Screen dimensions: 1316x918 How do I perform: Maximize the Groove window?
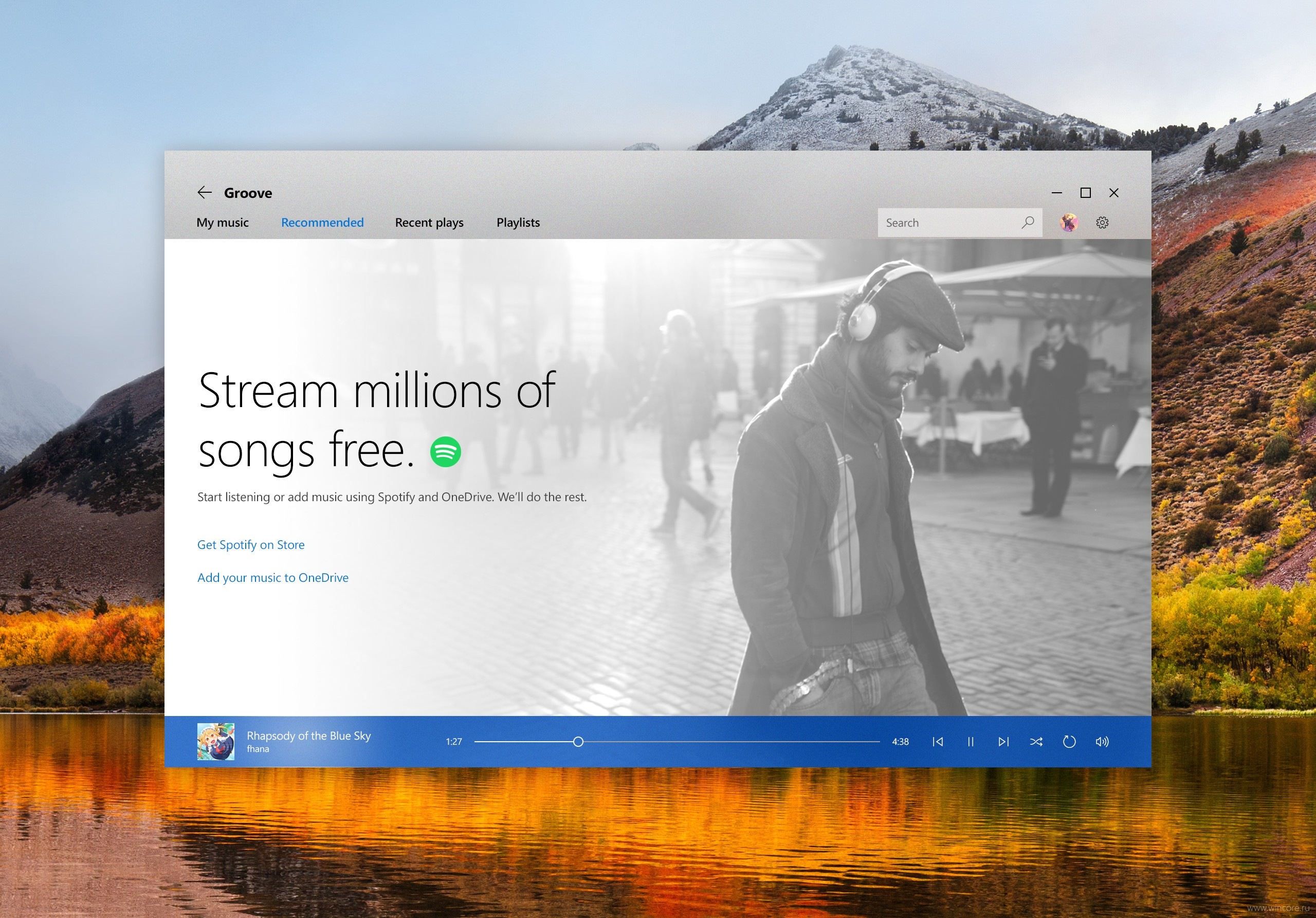[x=1086, y=193]
